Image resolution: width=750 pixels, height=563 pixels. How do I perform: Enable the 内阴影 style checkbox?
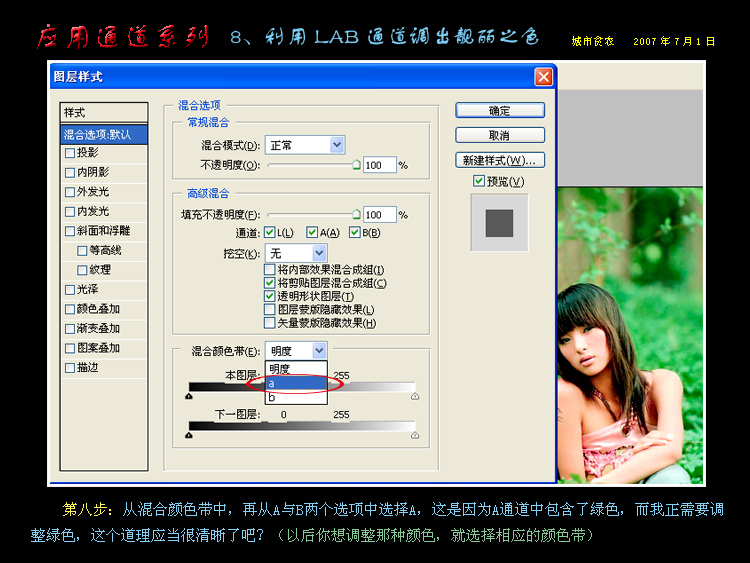point(70,172)
